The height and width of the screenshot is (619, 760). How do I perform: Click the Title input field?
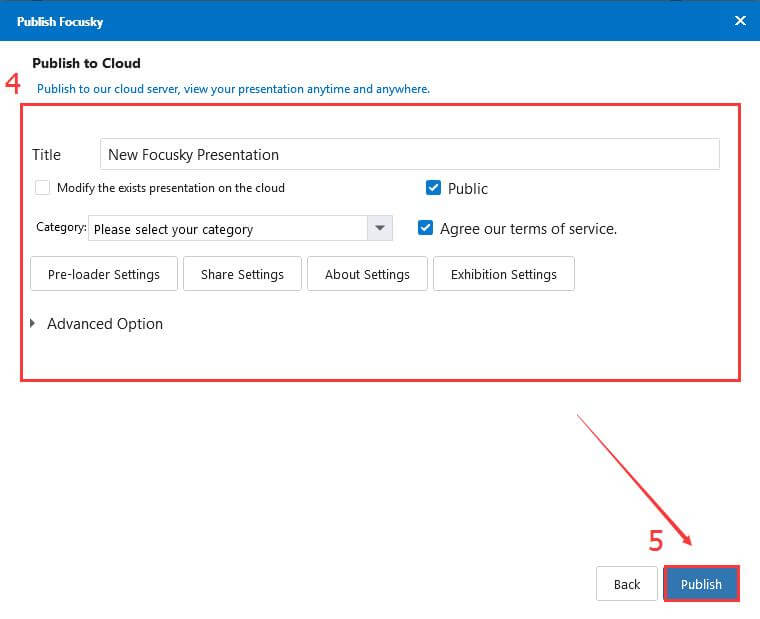[x=410, y=154]
